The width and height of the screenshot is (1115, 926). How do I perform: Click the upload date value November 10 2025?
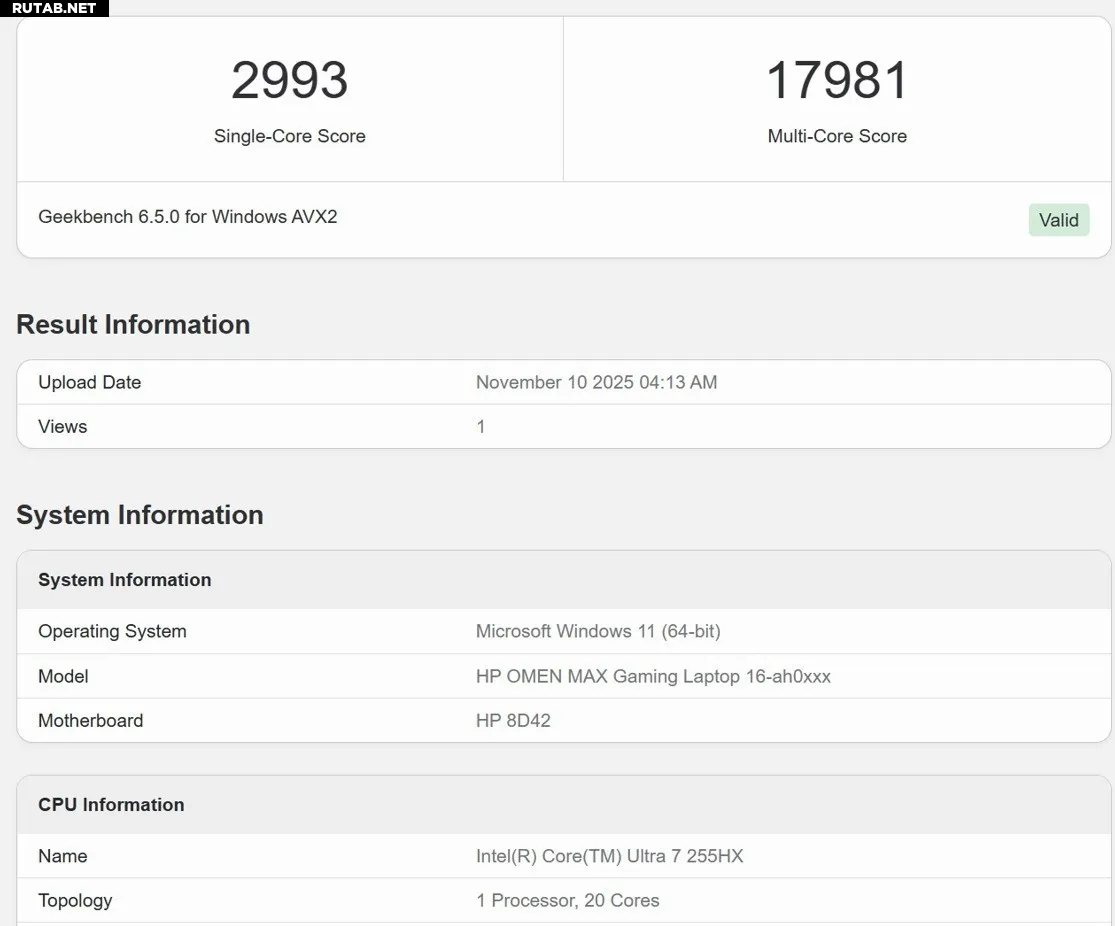point(596,382)
